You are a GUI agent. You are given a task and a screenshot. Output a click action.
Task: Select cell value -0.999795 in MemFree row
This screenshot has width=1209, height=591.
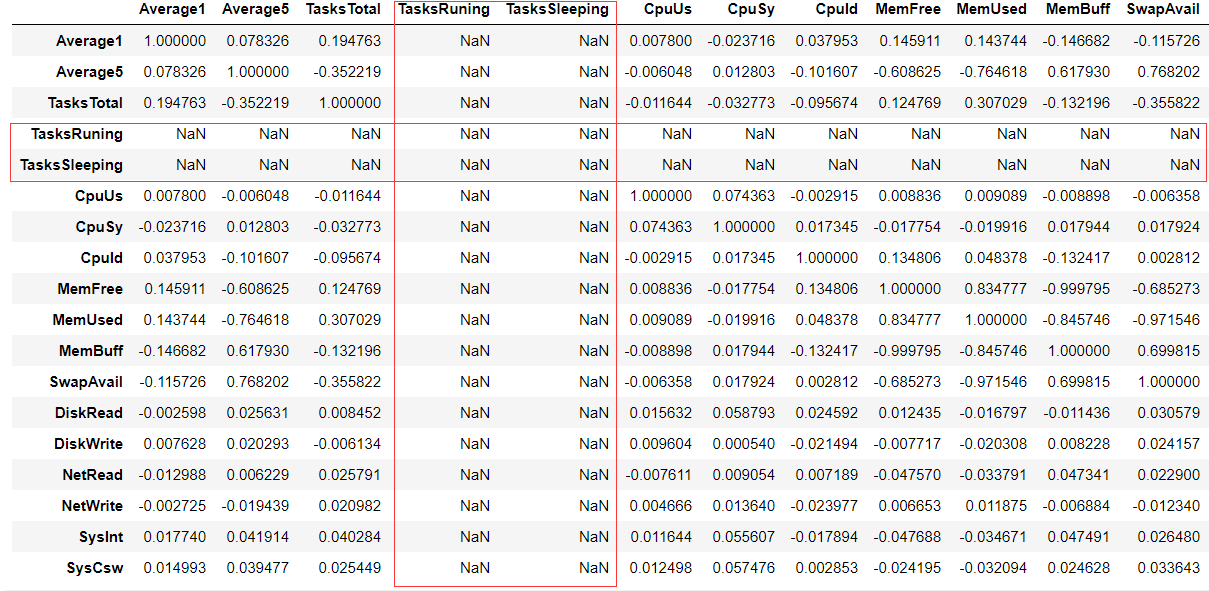[1075, 289]
